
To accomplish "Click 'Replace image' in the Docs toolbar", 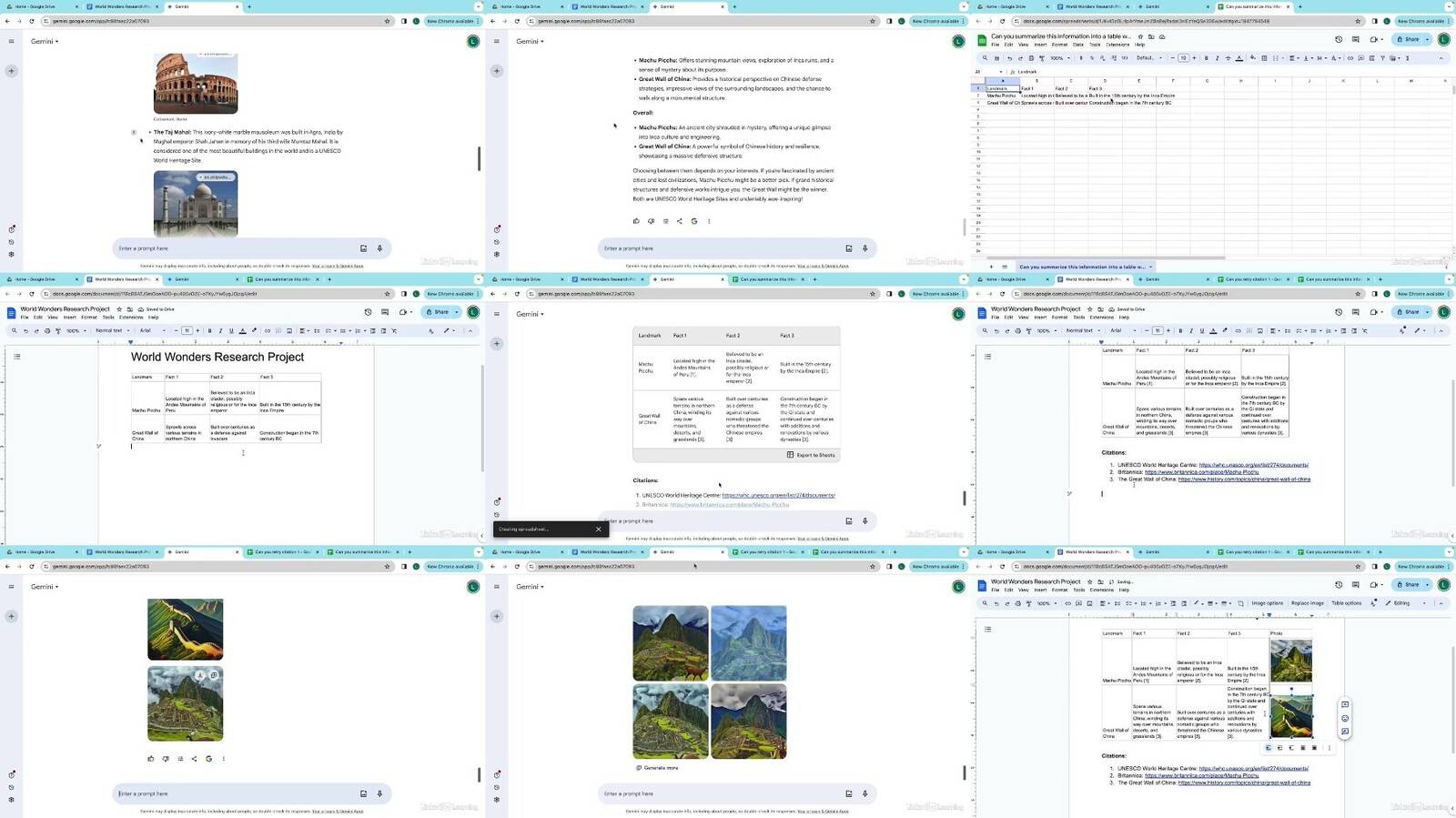I will click(x=1308, y=603).
